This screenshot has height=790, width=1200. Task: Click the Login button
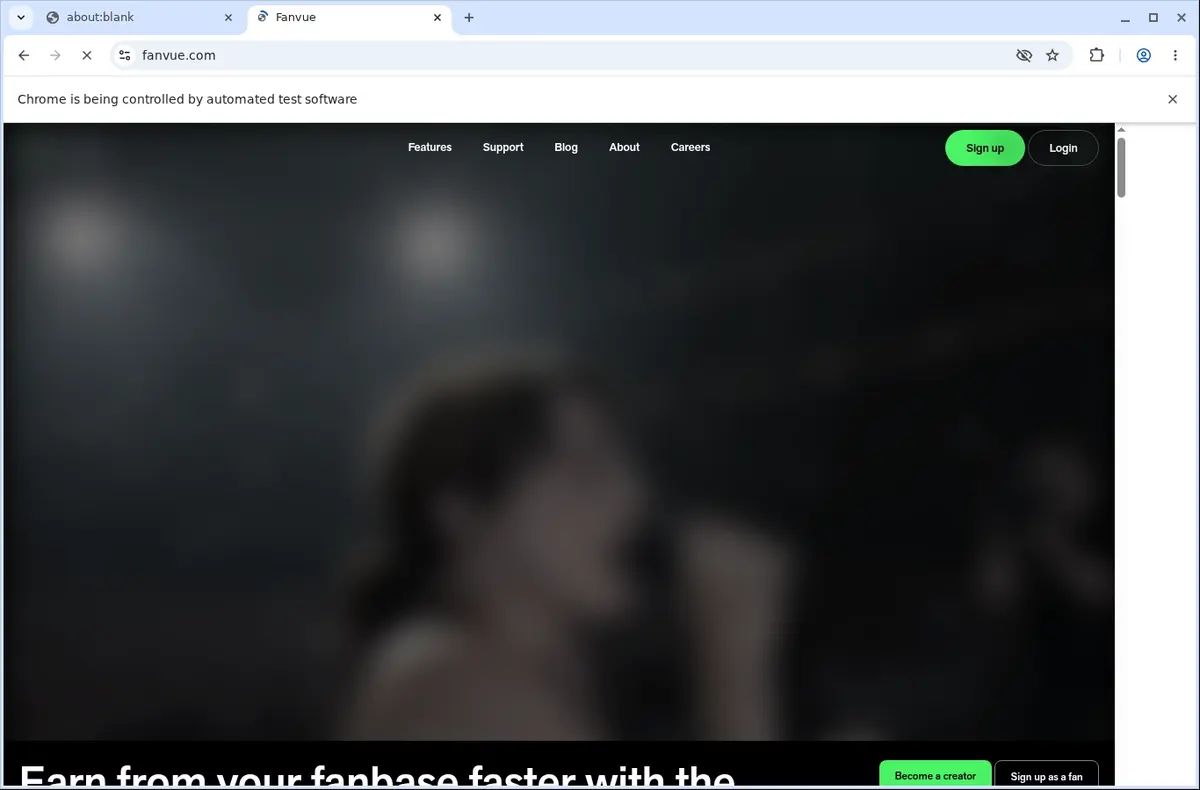[1063, 148]
